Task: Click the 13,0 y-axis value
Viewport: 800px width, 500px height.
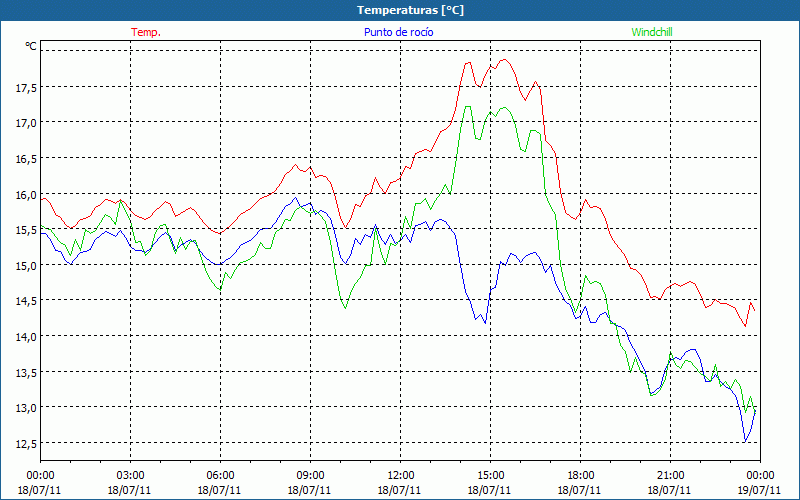Action: pyautogui.click(x=26, y=409)
